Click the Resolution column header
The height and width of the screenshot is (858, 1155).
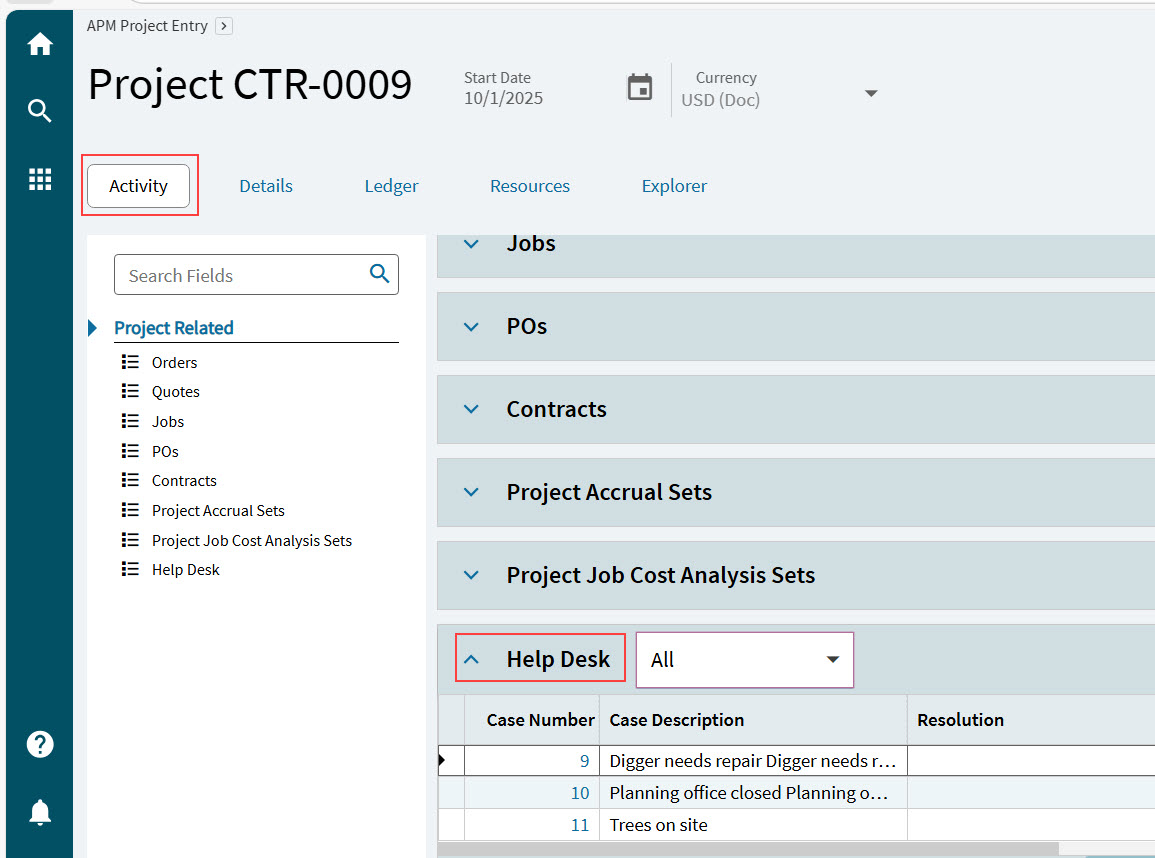[x=1031, y=720]
